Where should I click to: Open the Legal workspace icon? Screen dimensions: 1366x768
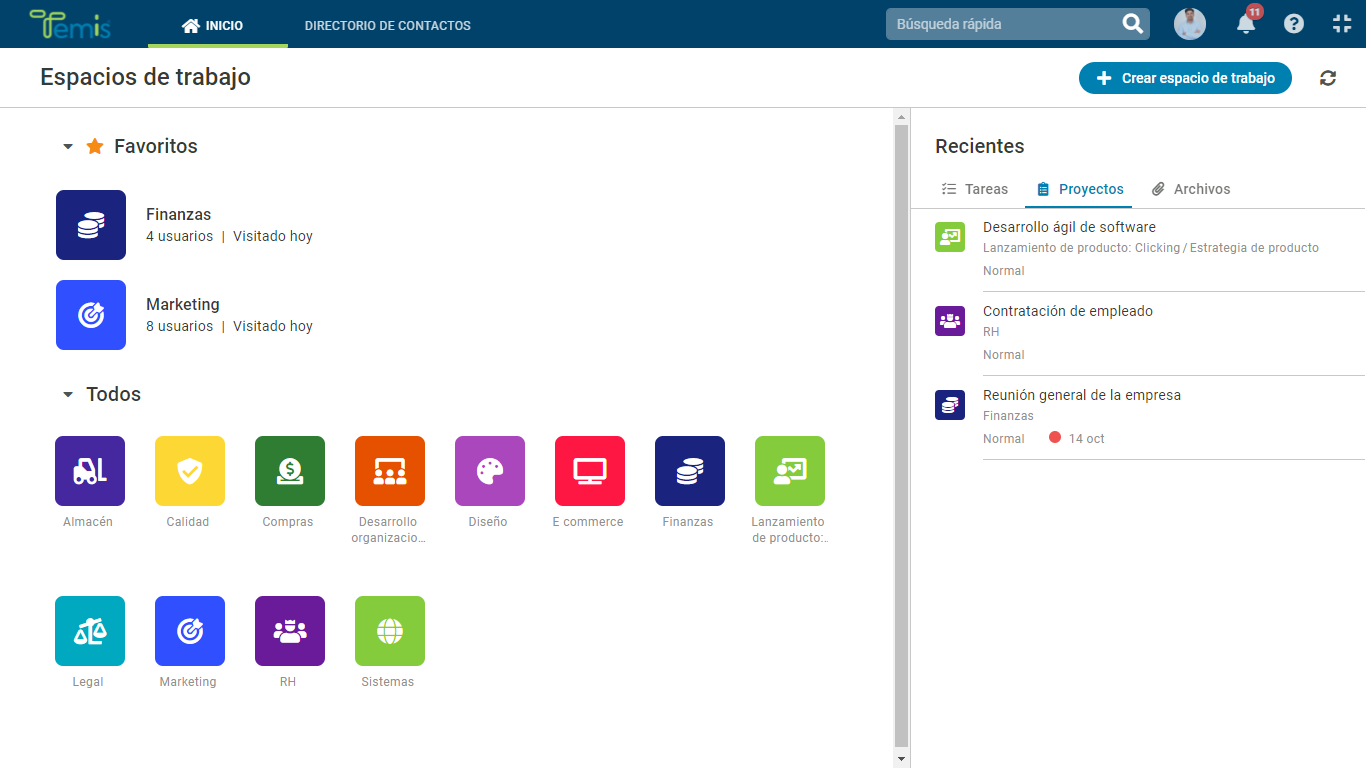pyautogui.click(x=90, y=631)
